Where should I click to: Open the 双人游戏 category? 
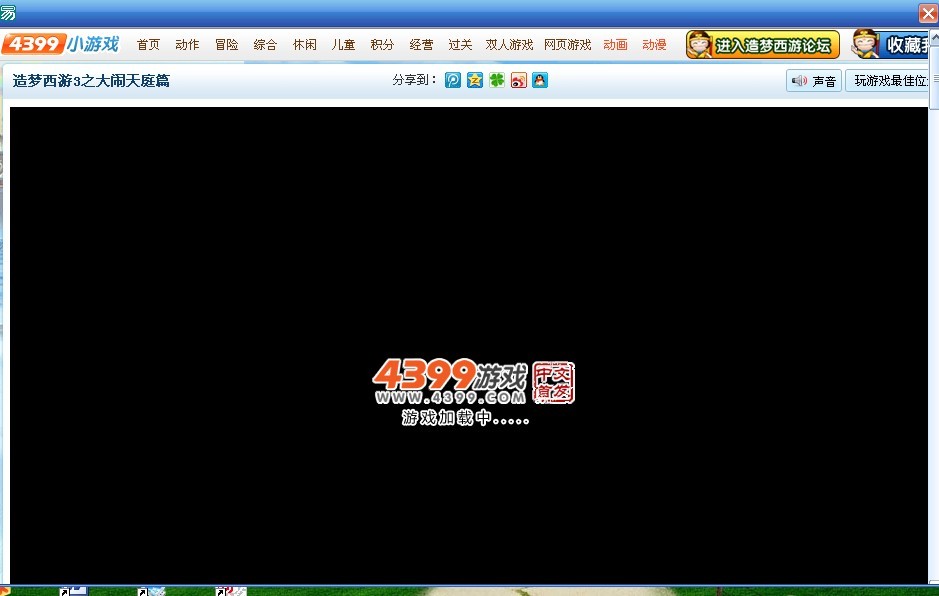(509, 45)
